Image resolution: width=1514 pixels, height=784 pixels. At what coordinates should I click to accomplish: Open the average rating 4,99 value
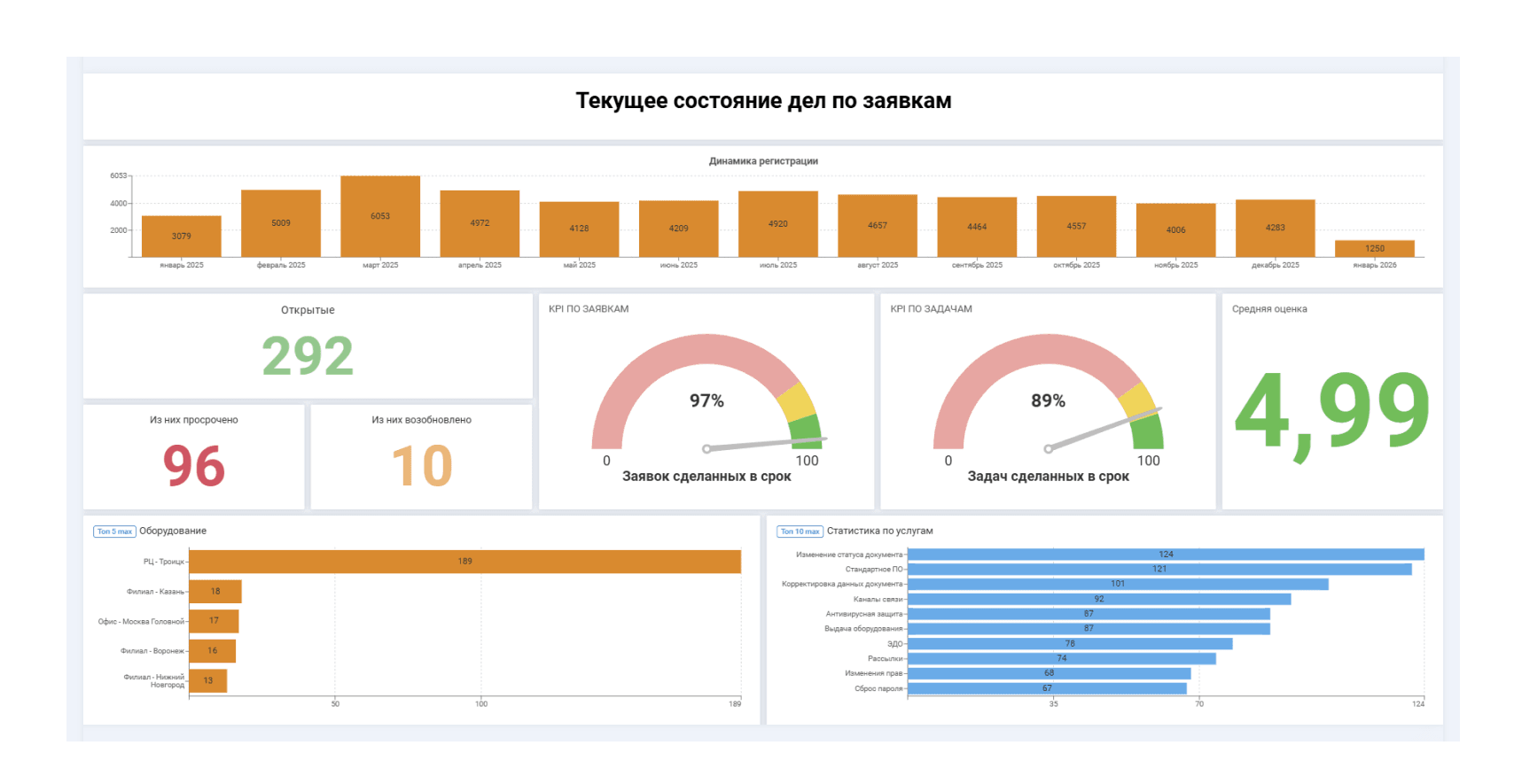[x=1331, y=411]
